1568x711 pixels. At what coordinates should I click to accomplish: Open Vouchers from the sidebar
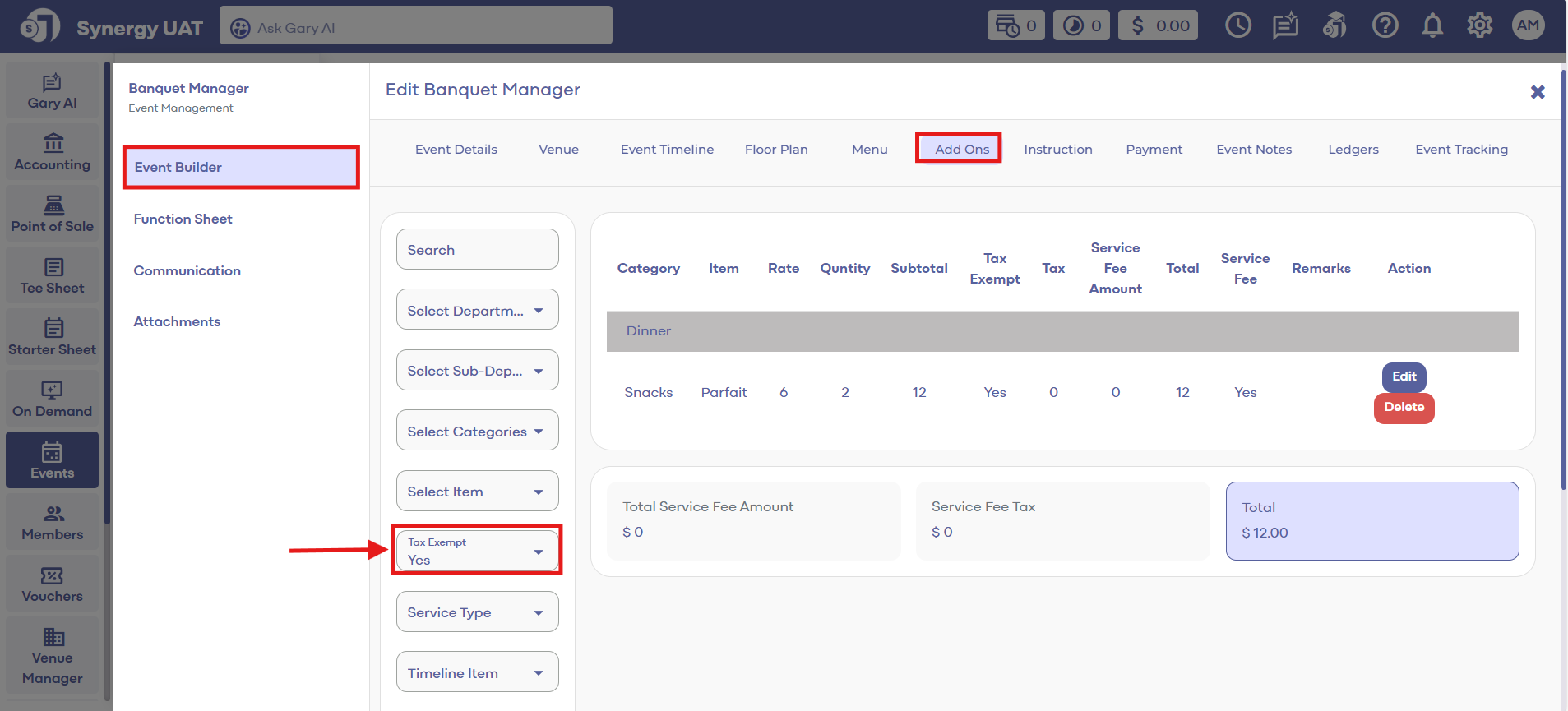coord(53,584)
